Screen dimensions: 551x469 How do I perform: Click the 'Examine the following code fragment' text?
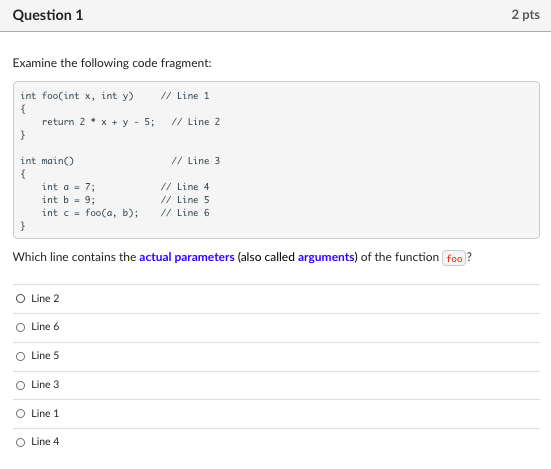tap(112, 63)
